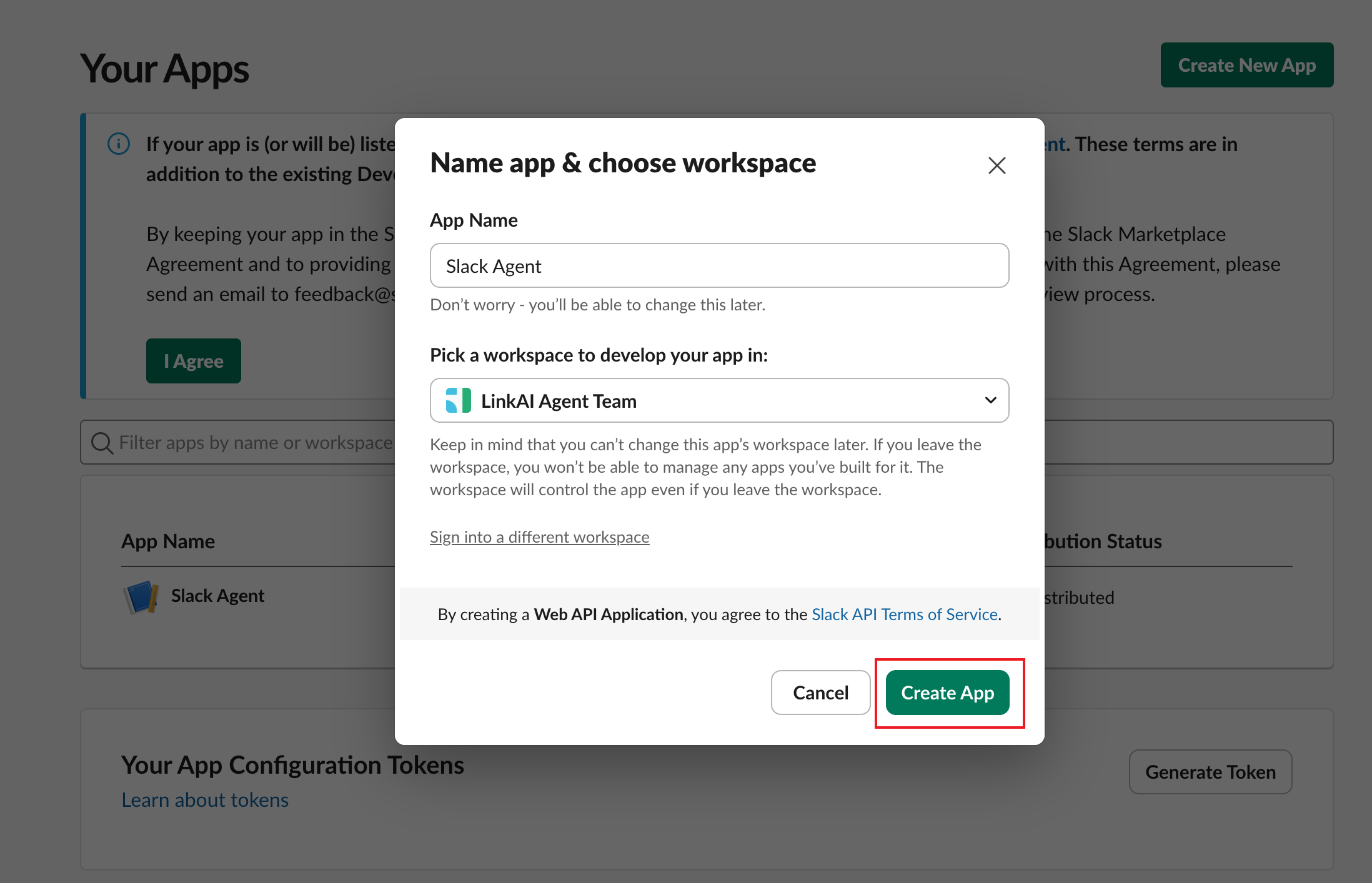Image resolution: width=1372 pixels, height=883 pixels.
Task: Click the Distribution Status column header
Action: coord(1103,541)
